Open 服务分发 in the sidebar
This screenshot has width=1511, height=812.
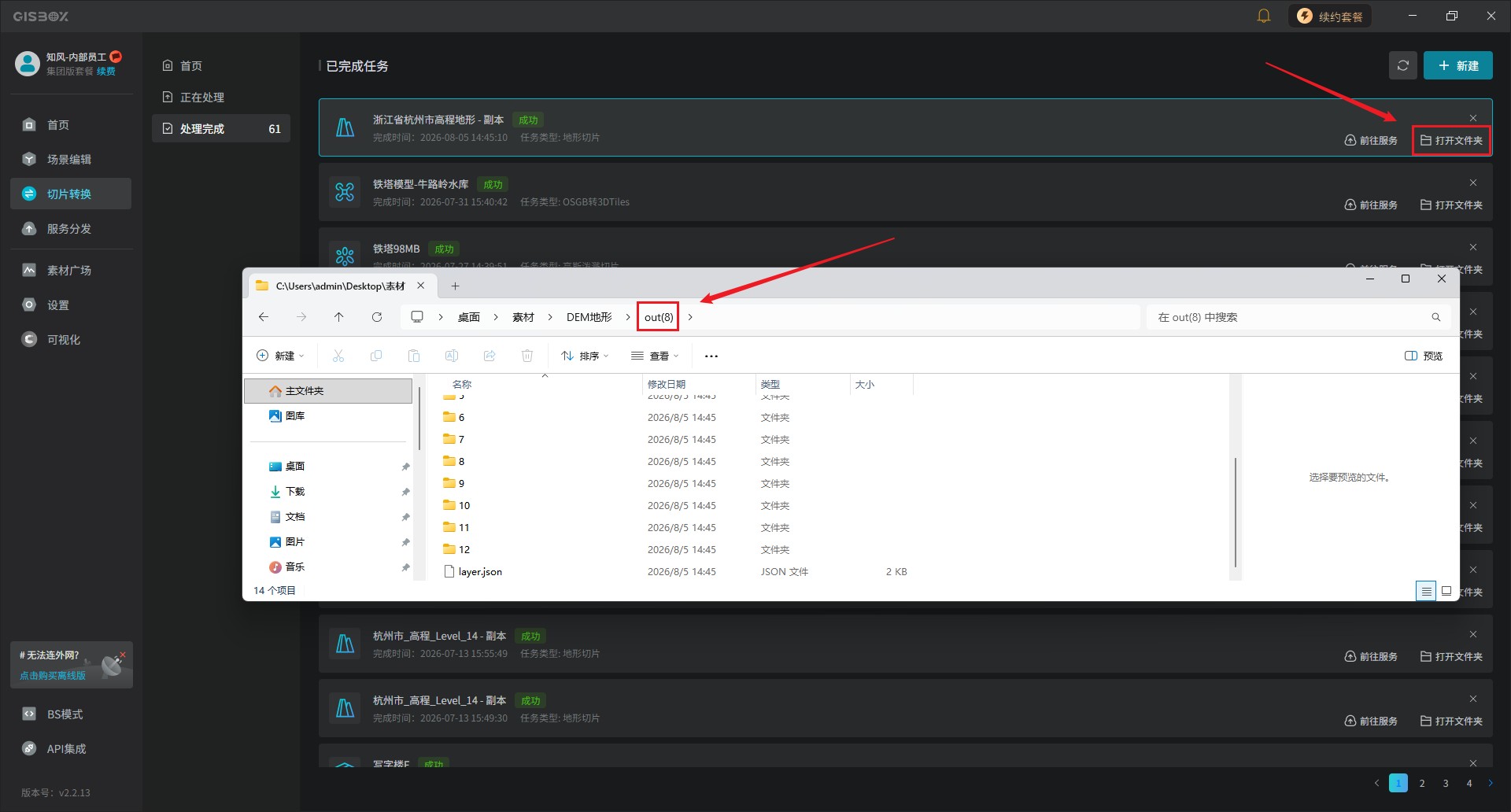point(71,228)
